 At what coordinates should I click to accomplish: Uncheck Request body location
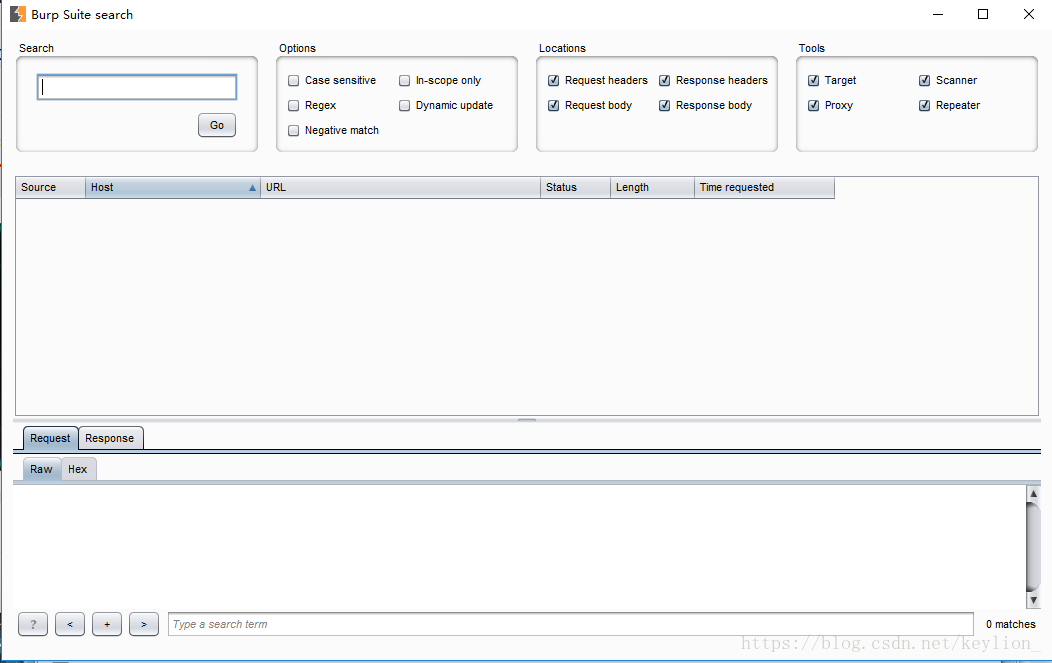(x=554, y=105)
